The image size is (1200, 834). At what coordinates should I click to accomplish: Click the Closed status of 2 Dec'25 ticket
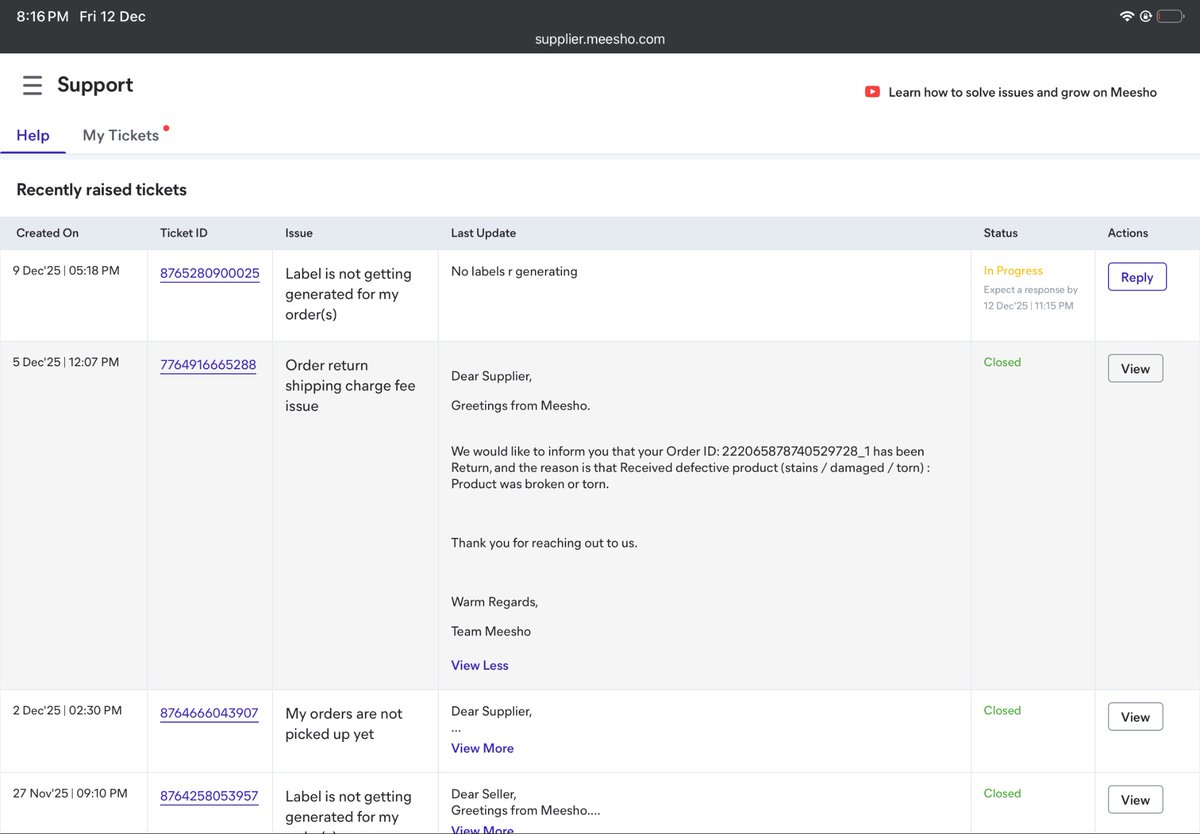click(1002, 711)
